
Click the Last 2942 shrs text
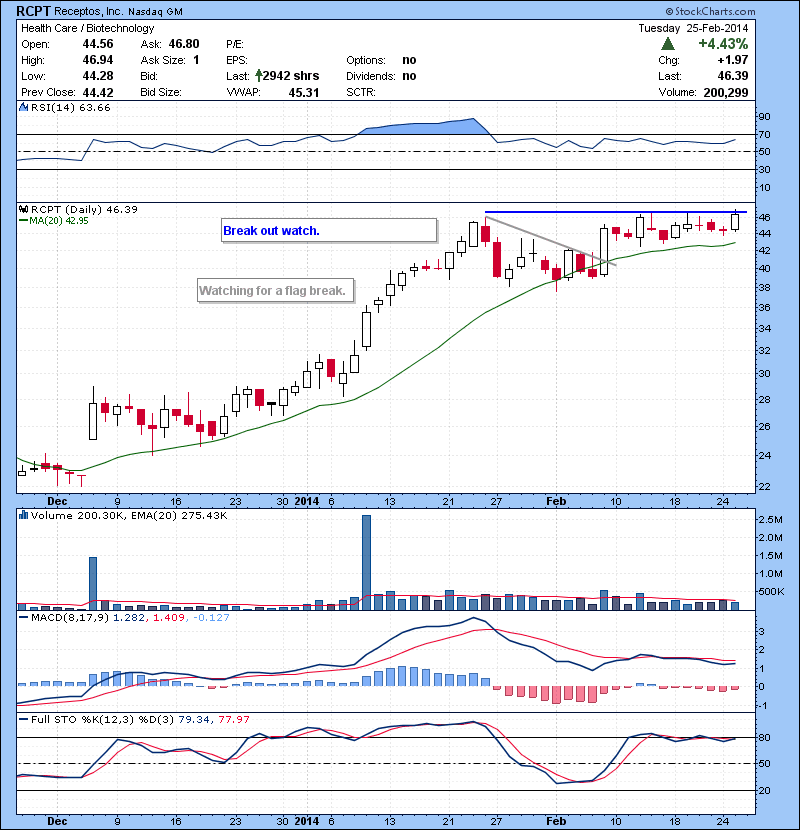coord(291,76)
